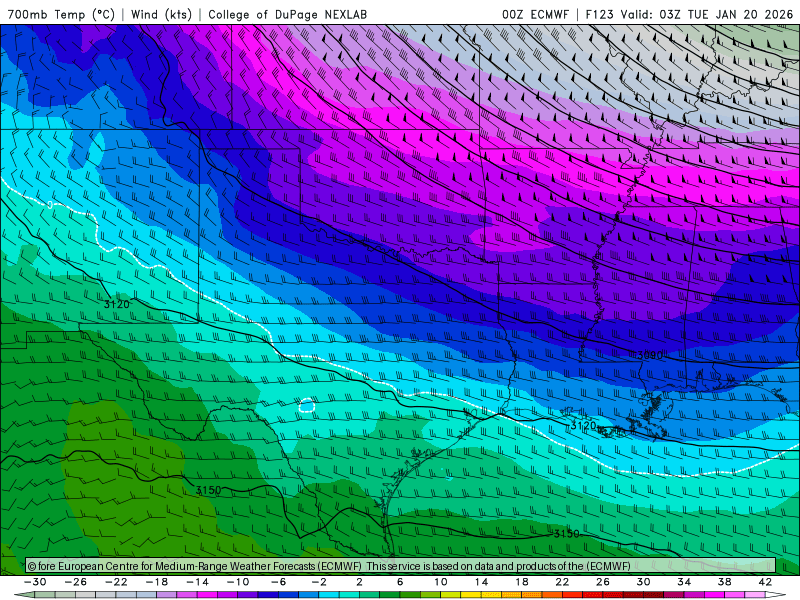Image resolution: width=800 pixels, height=600 pixels.
Task: Click 'College of DuPage NEXLAB' header text
Action: pyautogui.click(x=287, y=14)
